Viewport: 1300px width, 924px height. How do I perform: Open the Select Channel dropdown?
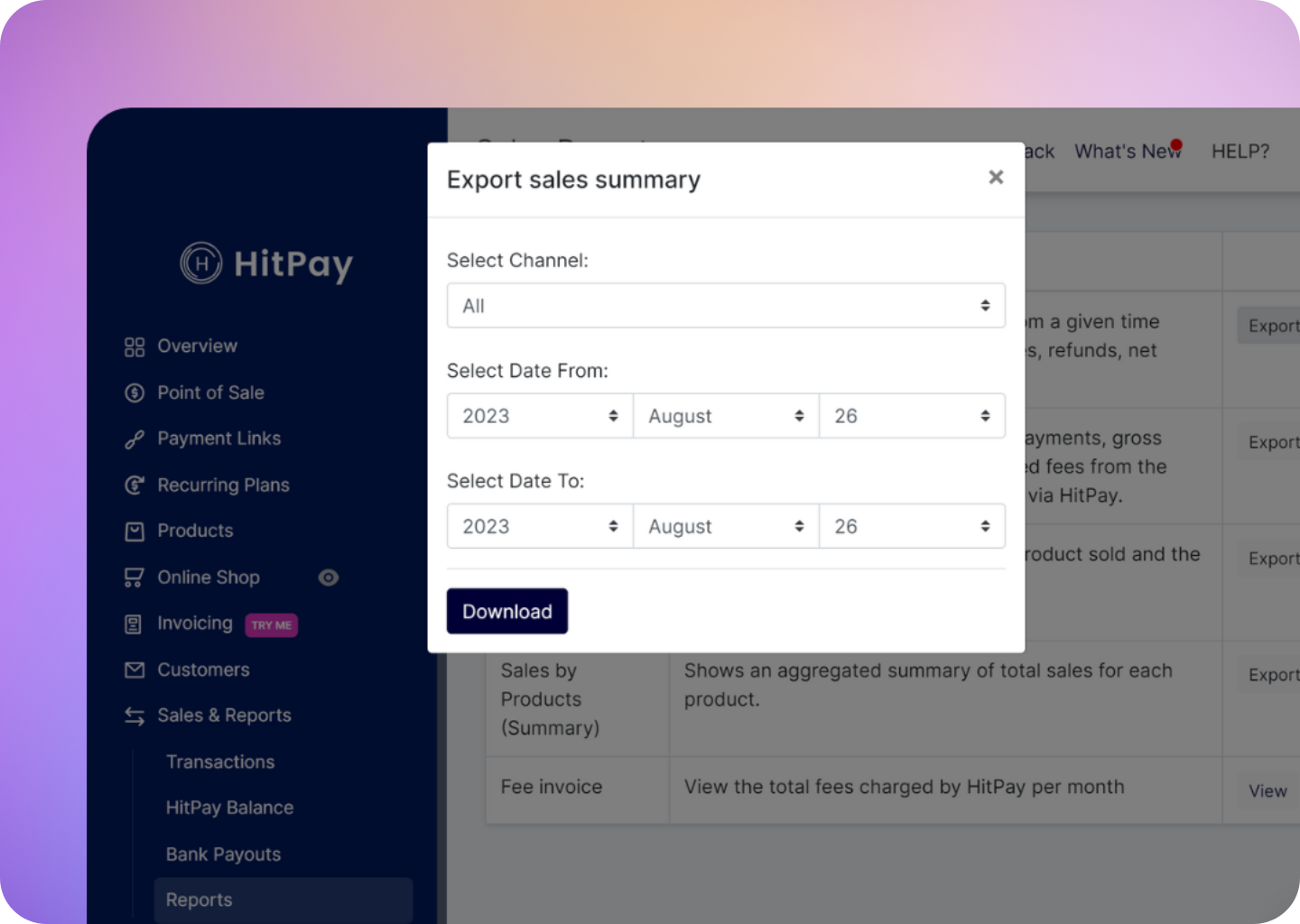click(x=726, y=306)
